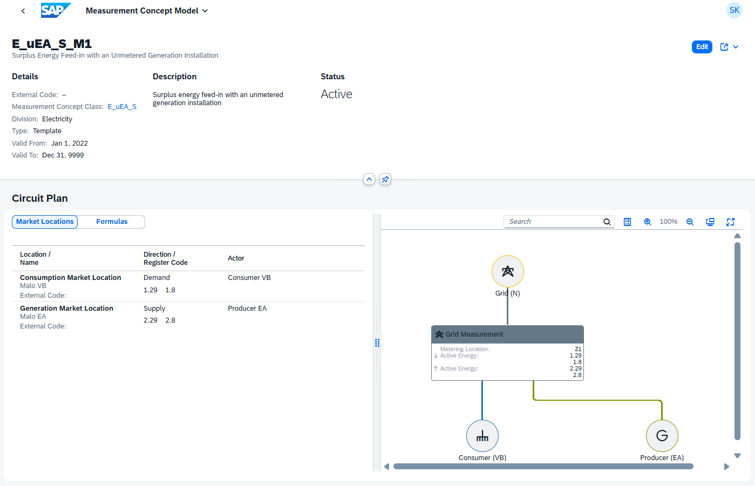Select the Grid (N) node
This screenshot has height=486, width=755.
point(507,271)
